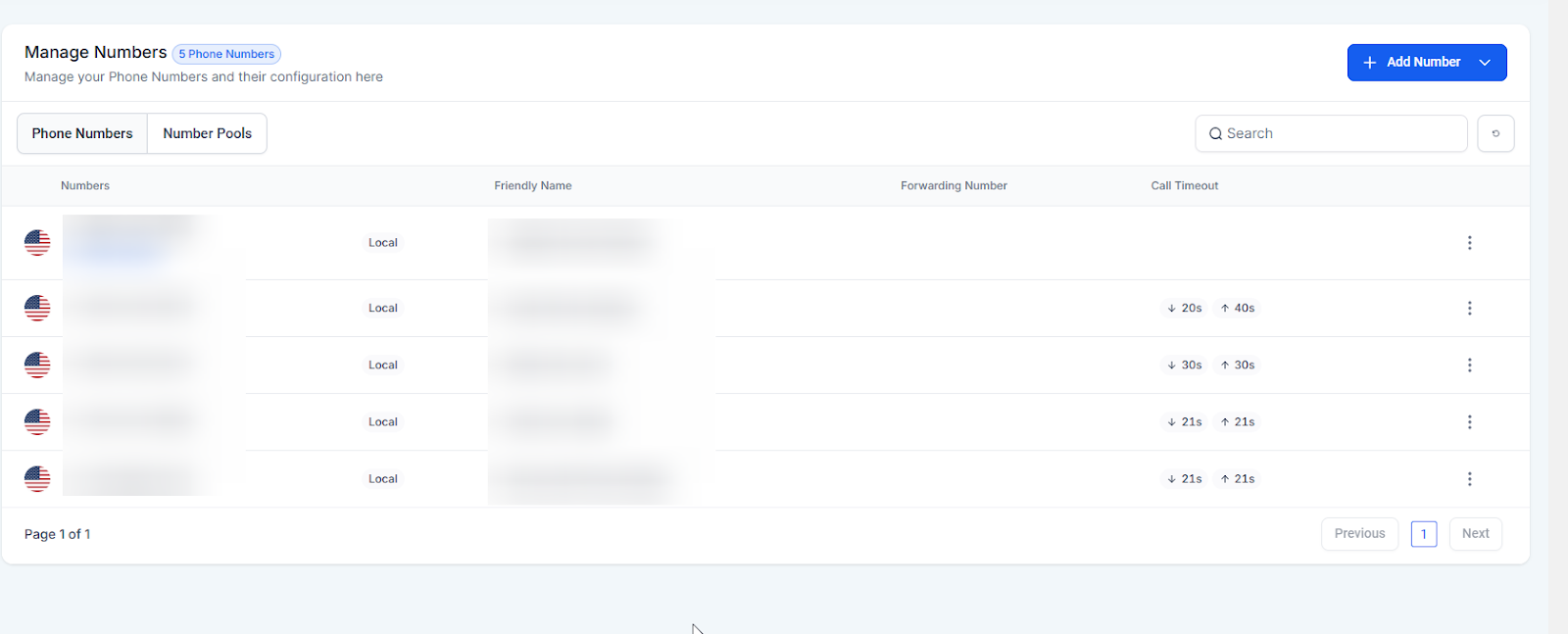This screenshot has width=1568, height=634.
Task: Switch to the Phone Numbers tab
Action: pyautogui.click(x=82, y=133)
